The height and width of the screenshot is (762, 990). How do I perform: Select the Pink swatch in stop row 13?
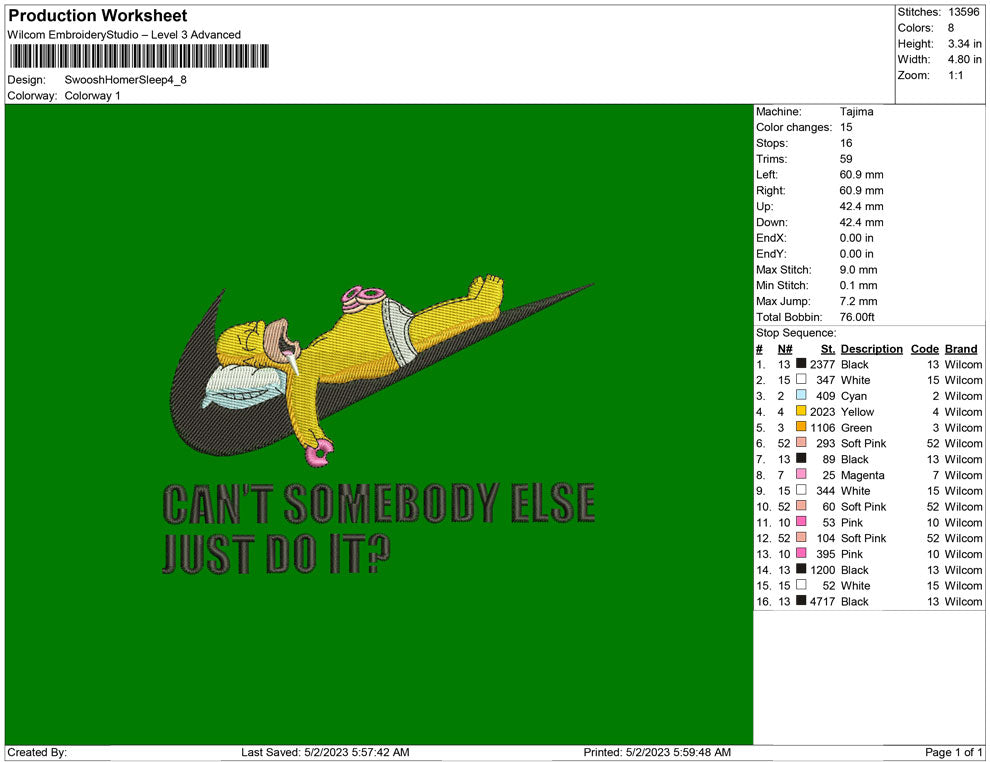(x=801, y=553)
